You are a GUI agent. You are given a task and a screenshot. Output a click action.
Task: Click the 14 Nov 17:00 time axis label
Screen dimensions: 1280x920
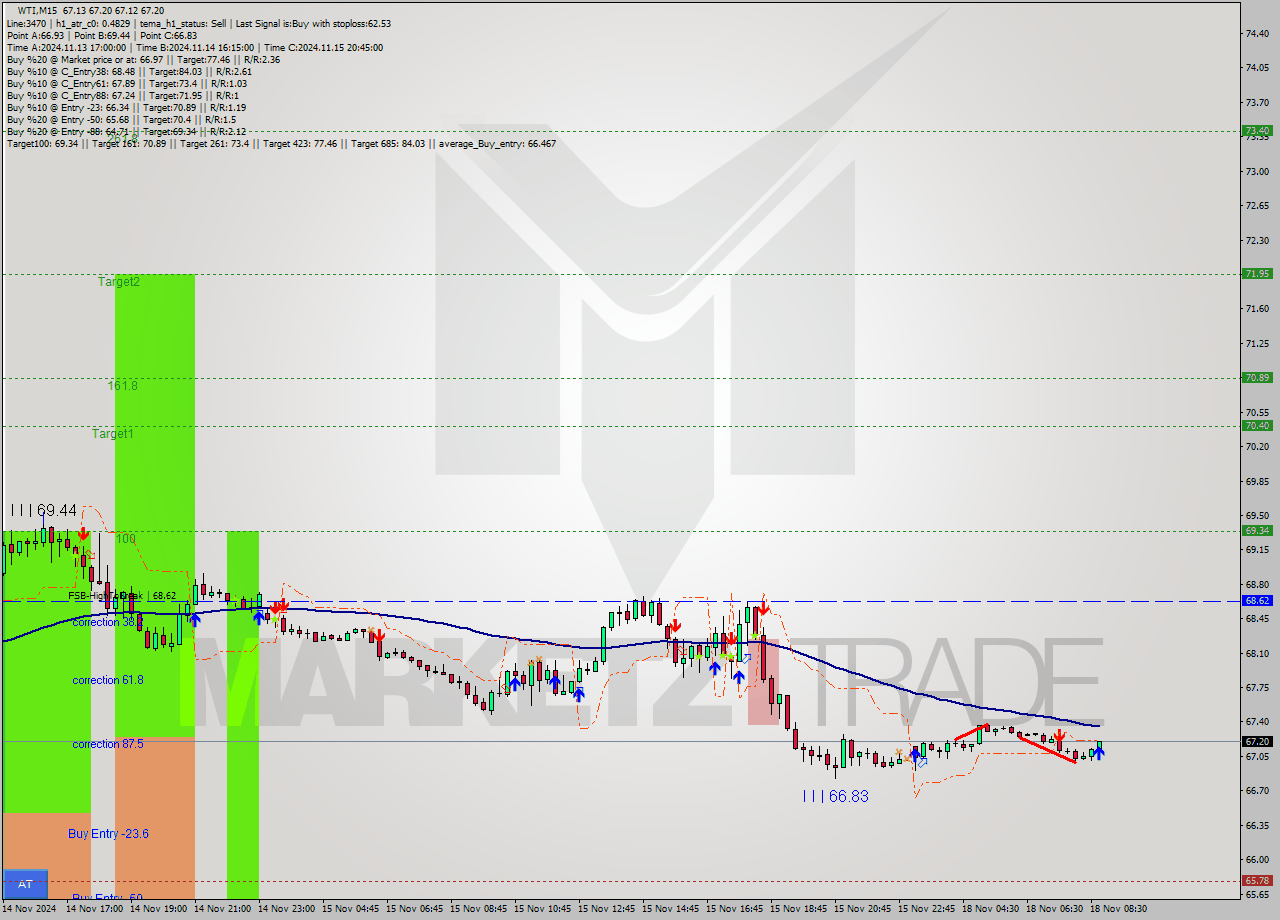point(94,909)
